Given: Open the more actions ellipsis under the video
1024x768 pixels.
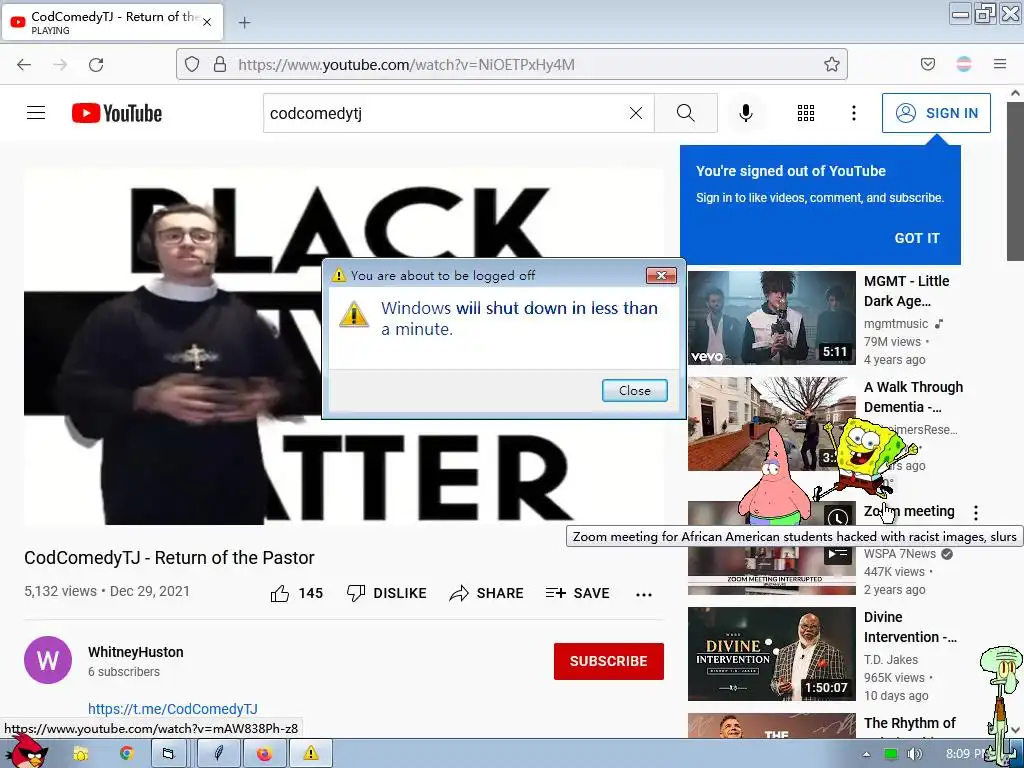Looking at the screenshot, I should 644,594.
